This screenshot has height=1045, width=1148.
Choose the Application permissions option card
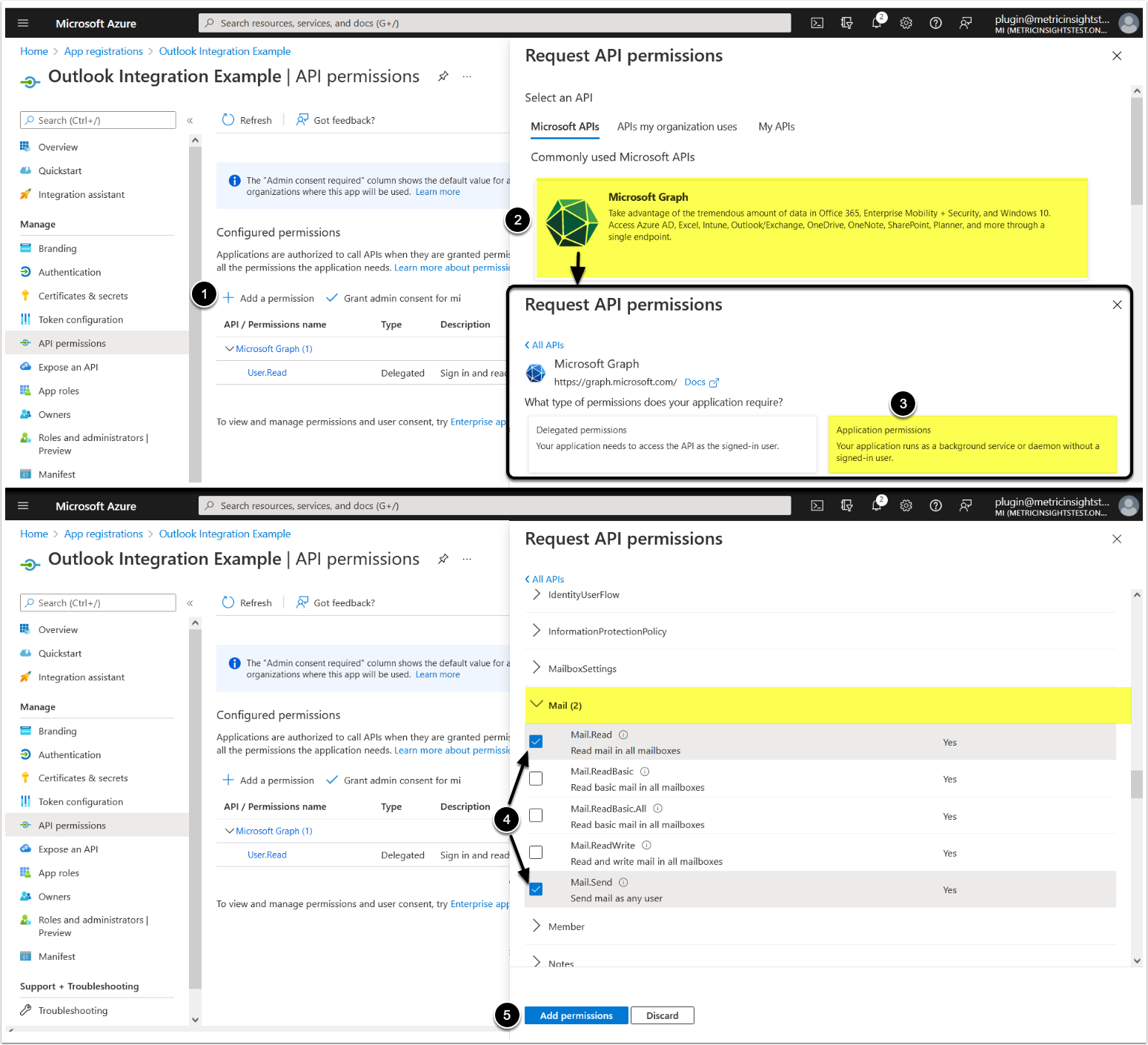972,443
